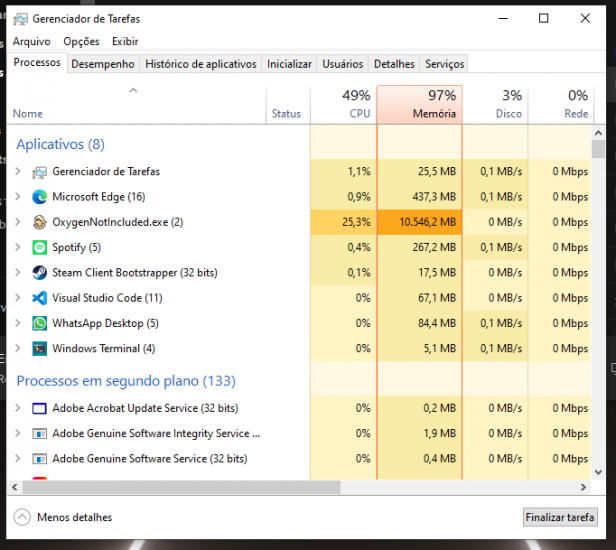
Task: Click the vertical scrollbar of process list
Action: (598, 300)
